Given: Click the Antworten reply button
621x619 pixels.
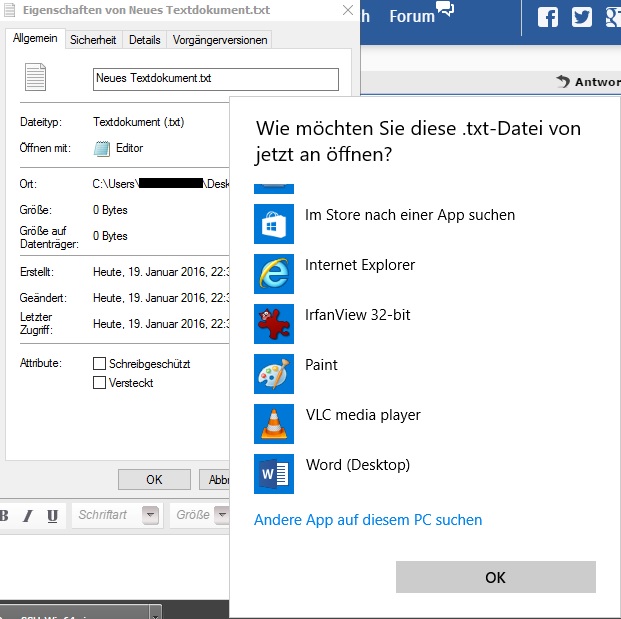Looking at the screenshot, I should (588, 82).
